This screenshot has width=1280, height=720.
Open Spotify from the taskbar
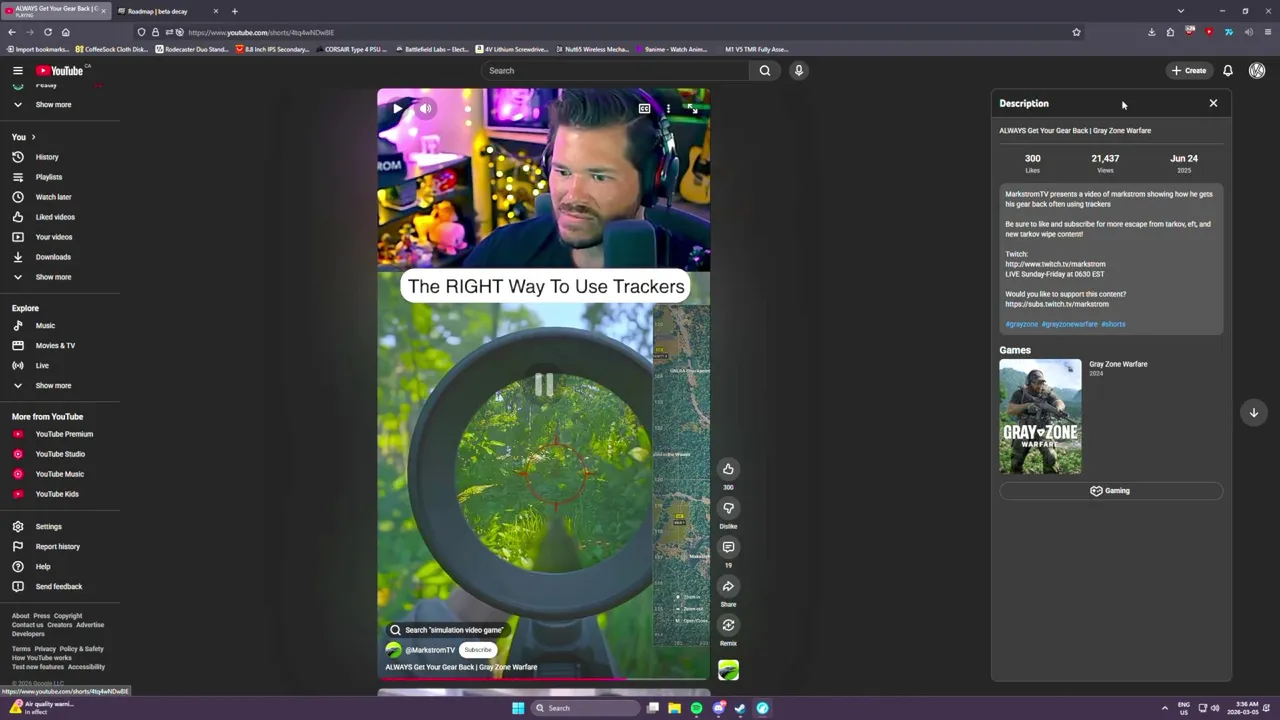(696, 708)
